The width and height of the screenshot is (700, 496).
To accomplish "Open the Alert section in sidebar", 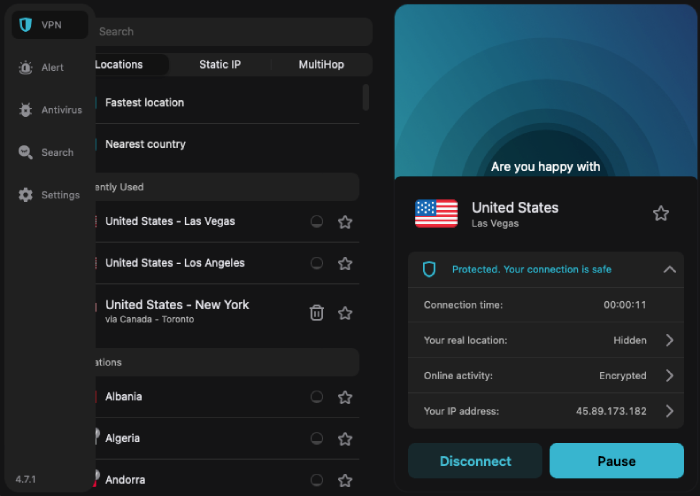I will tap(50, 67).
